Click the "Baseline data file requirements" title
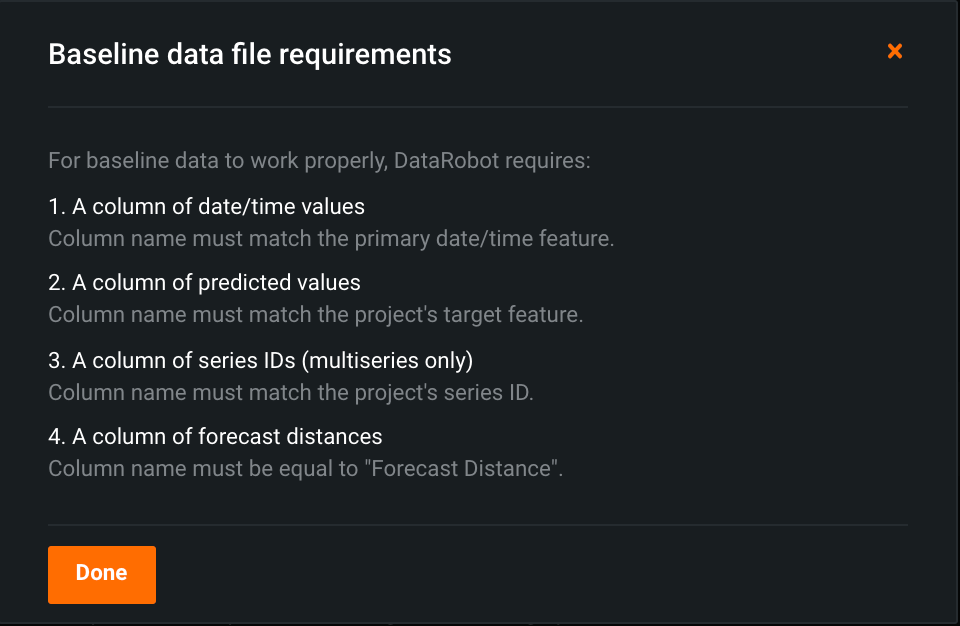 [250, 54]
